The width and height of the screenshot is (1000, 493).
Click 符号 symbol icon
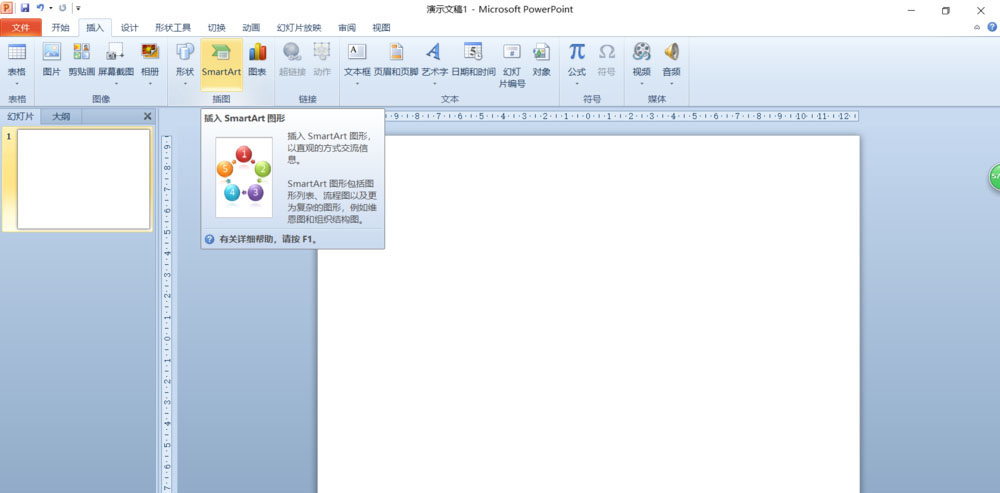coord(607,52)
